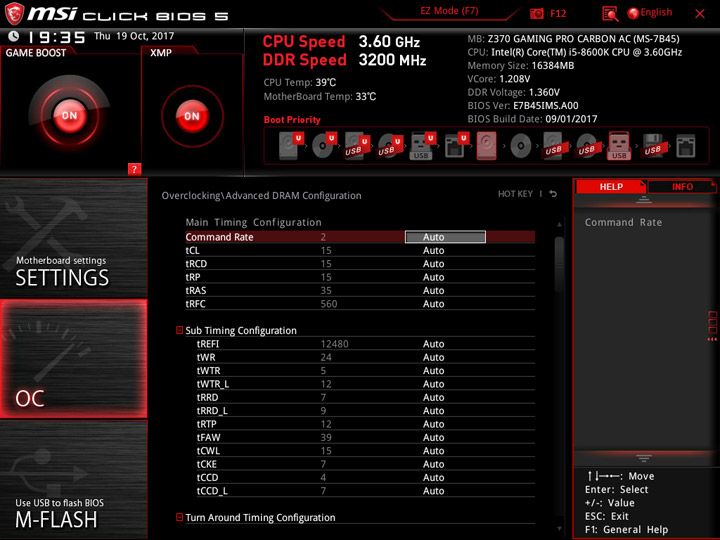Viewport: 720px width, 540px height.
Task: Open the tRP Auto setting field
Action: pos(433,277)
